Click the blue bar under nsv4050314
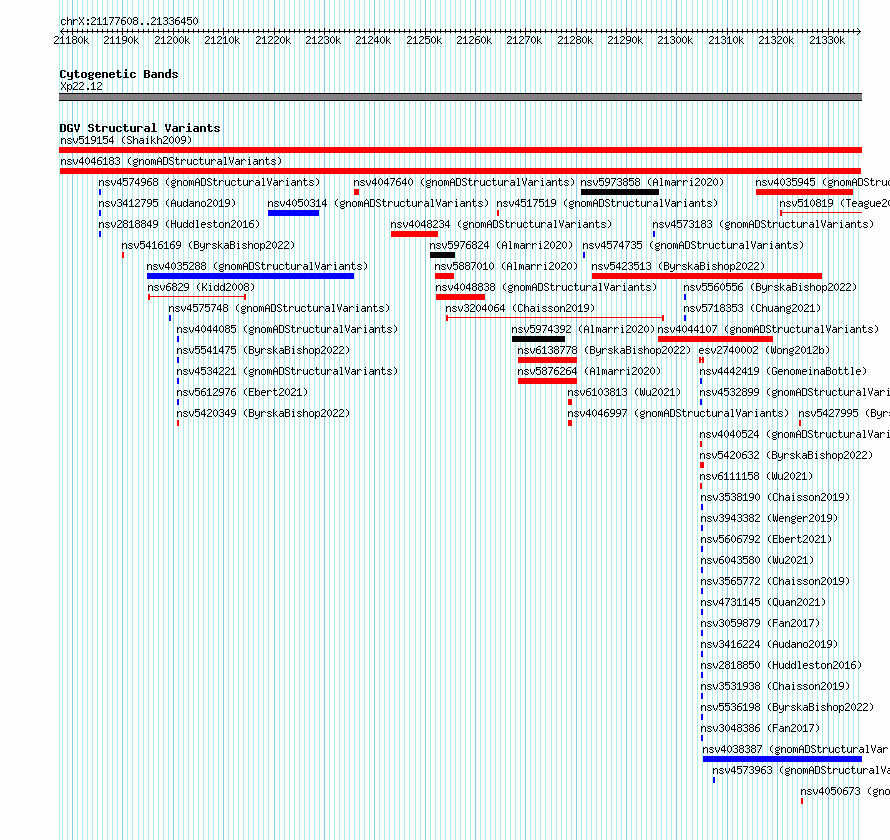 (x=293, y=213)
